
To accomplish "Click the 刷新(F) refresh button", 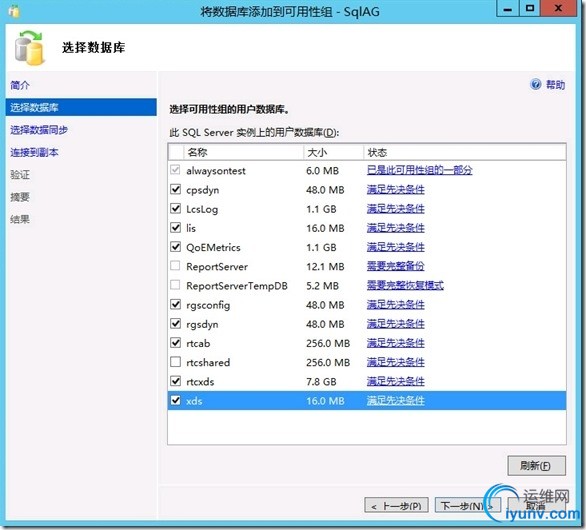I will (x=536, y=466).
